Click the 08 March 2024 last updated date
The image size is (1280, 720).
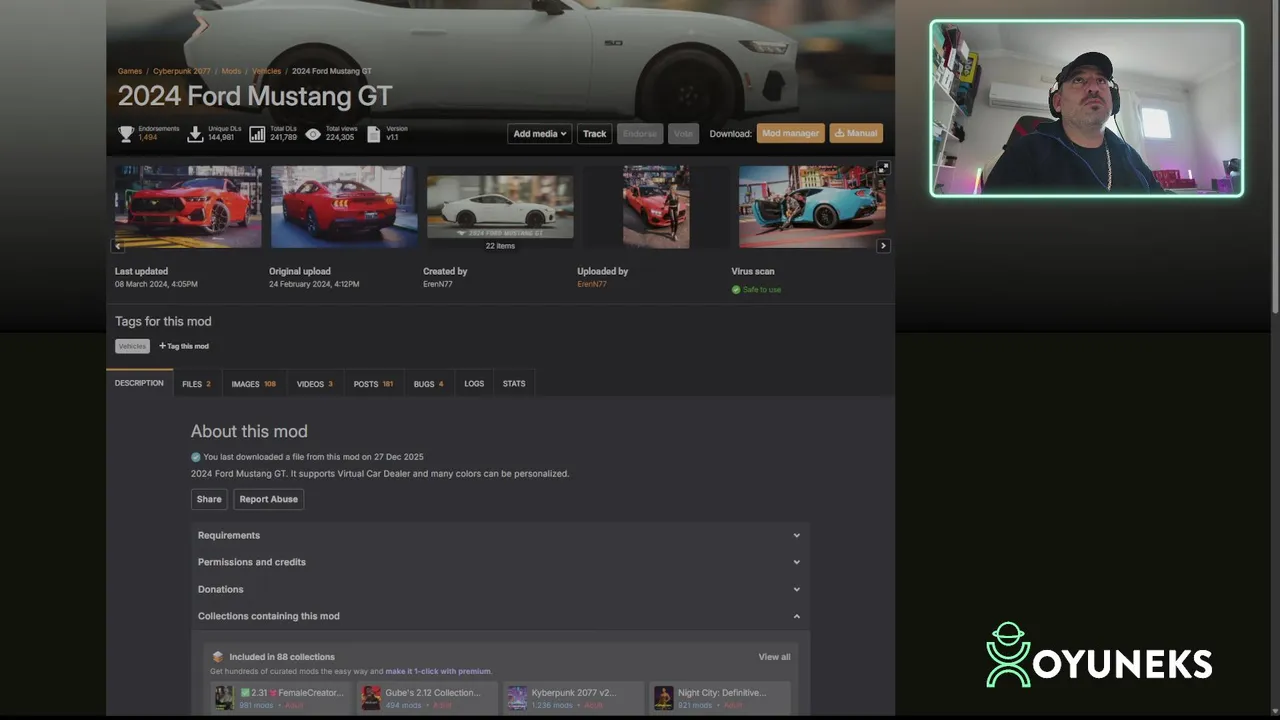click(156, 284)
